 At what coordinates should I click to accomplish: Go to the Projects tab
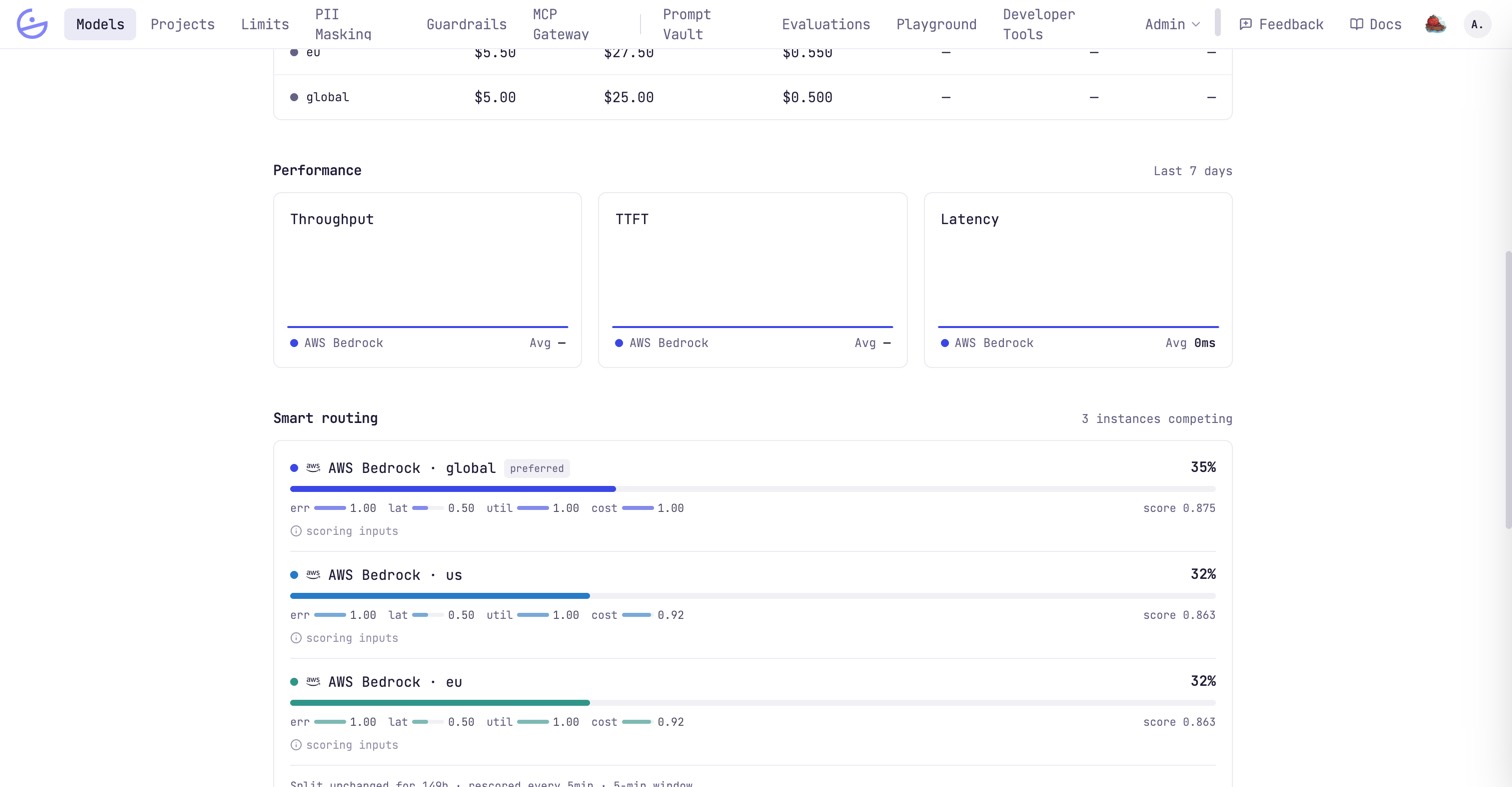click(x=183, y=24)
